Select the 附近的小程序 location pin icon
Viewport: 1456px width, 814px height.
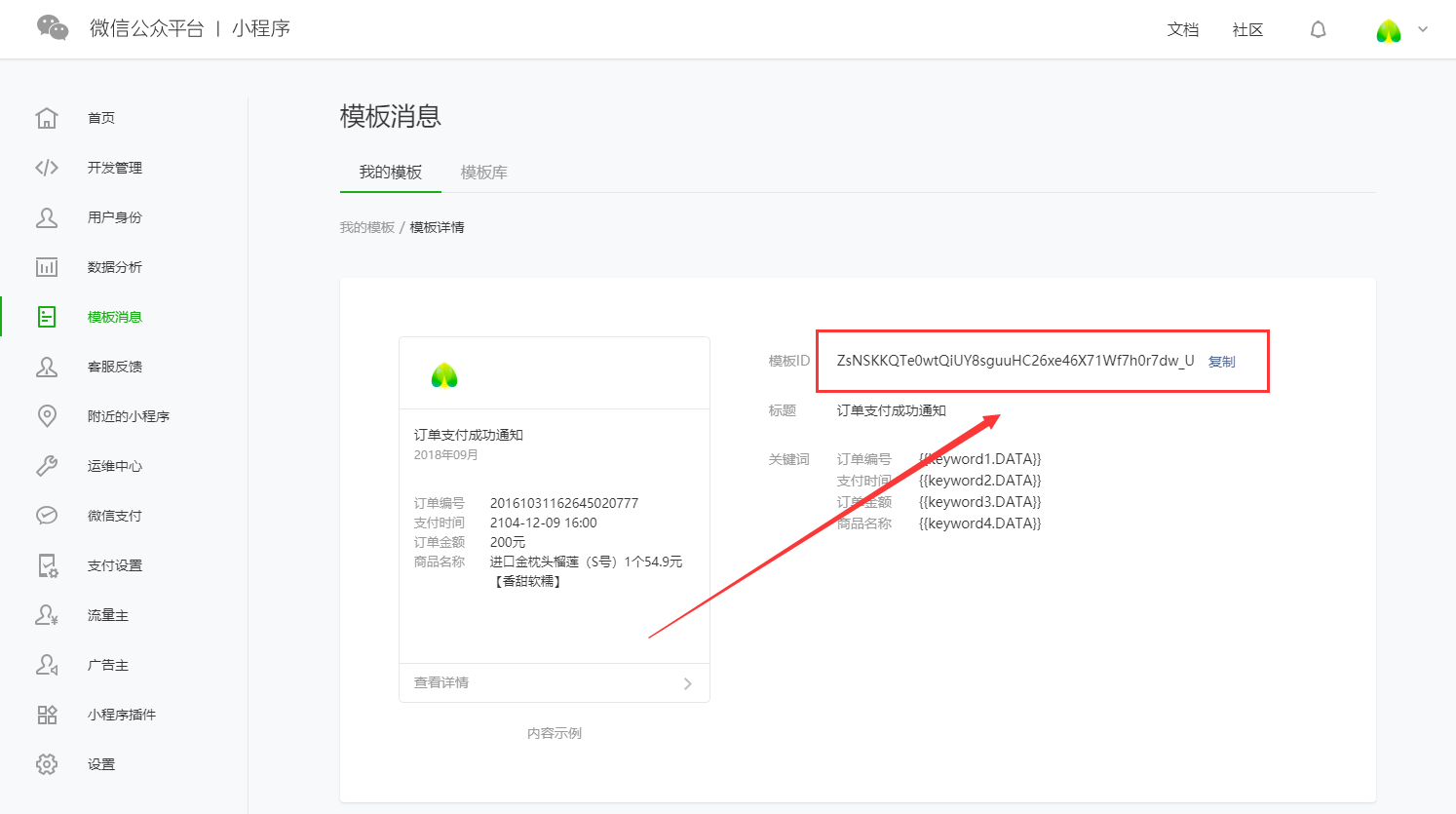[x=47, y=416]
